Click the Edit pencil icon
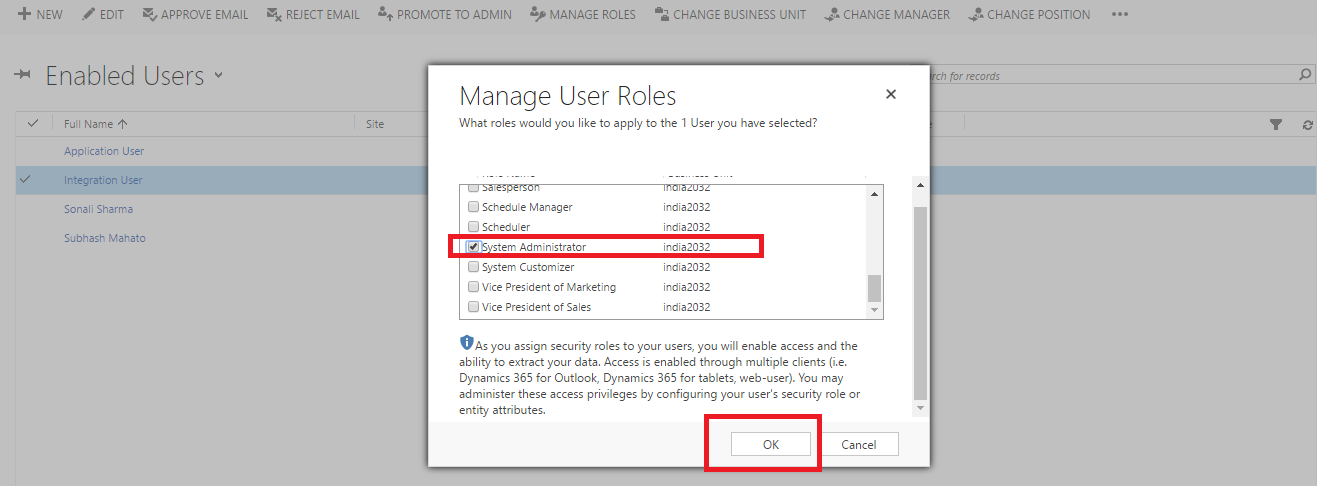This screenshot has width=1317, height=486. (88, 15)
